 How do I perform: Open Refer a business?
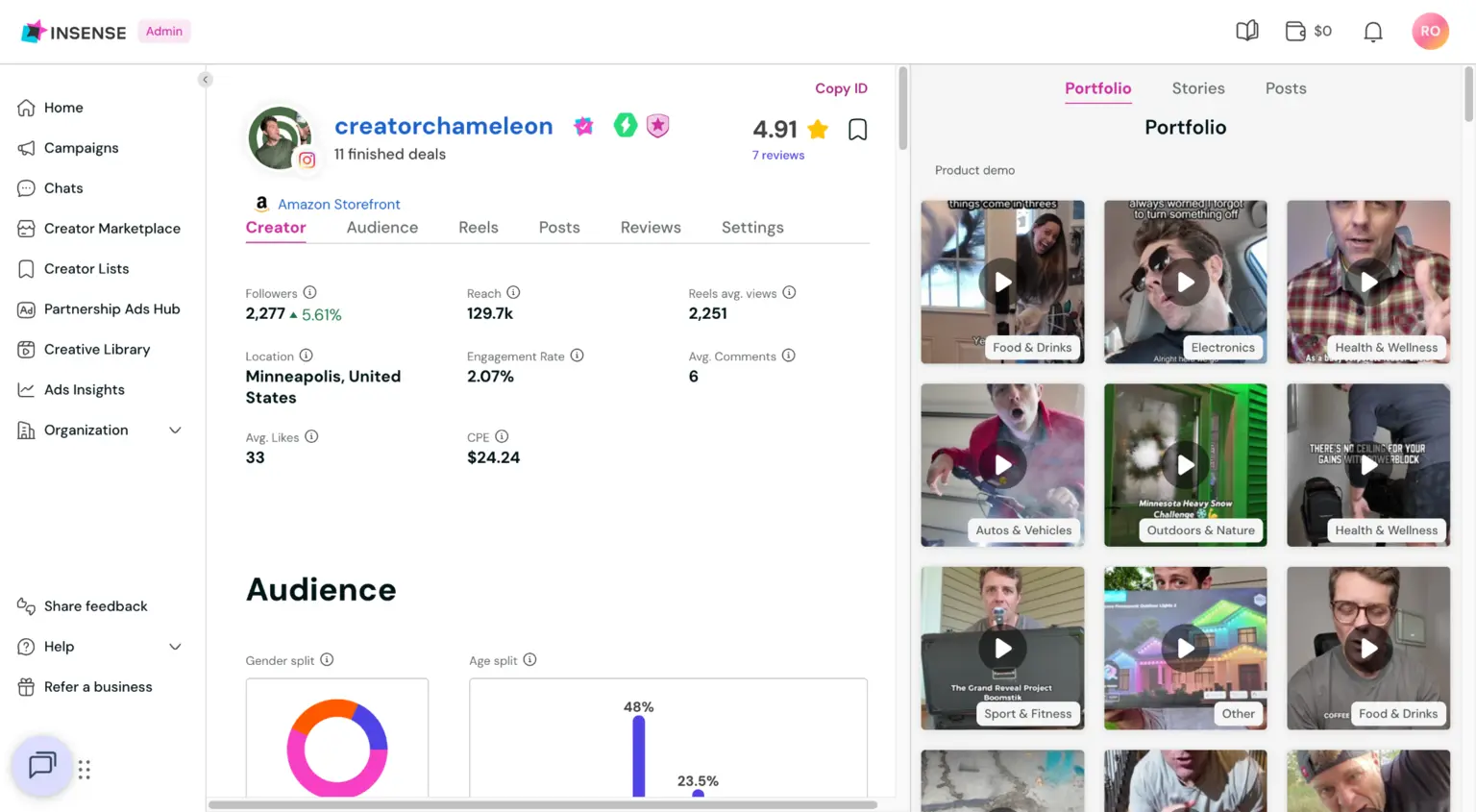point(85,687)
